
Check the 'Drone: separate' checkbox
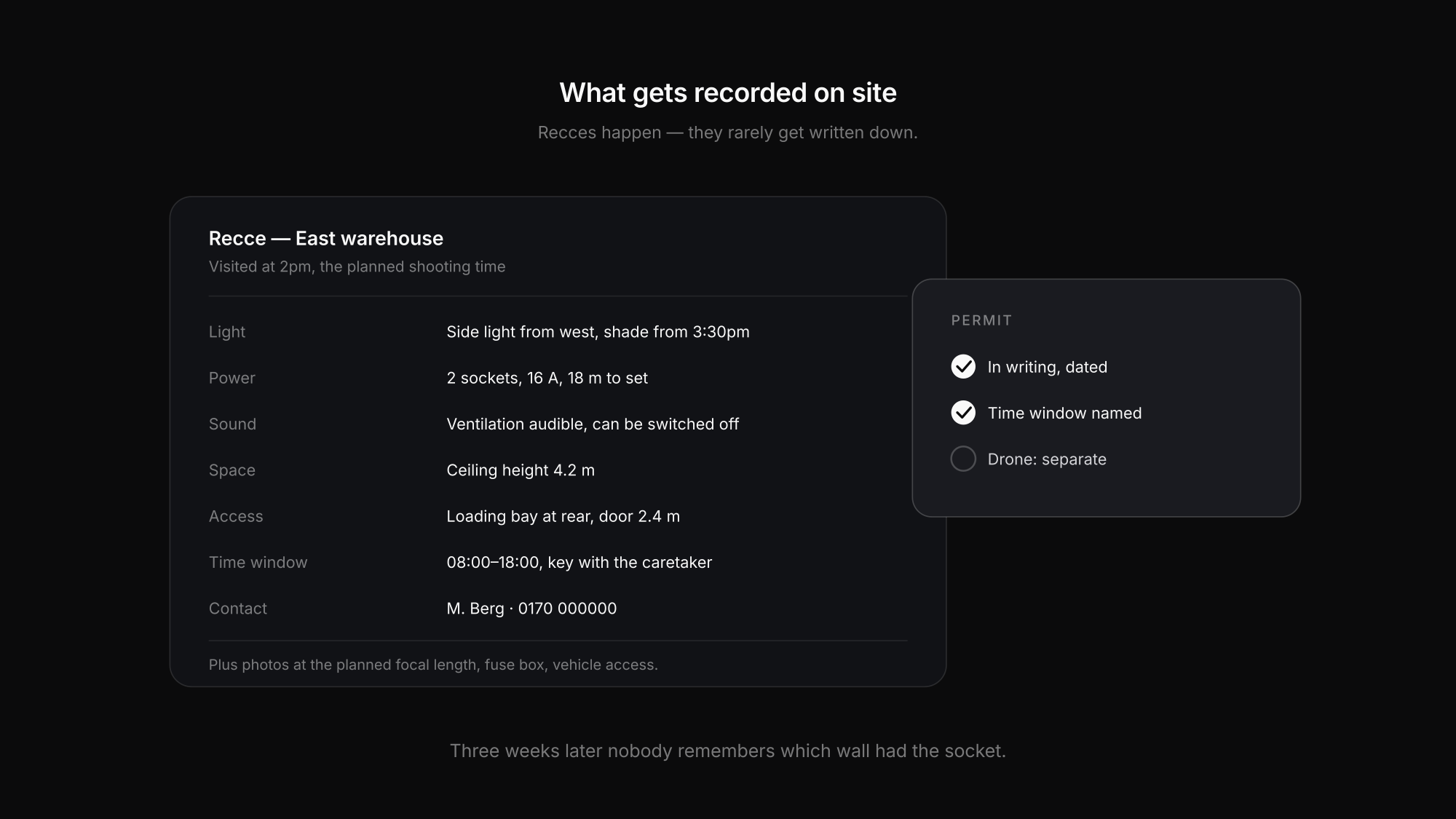pyautogui.click(x=963, y=459)
